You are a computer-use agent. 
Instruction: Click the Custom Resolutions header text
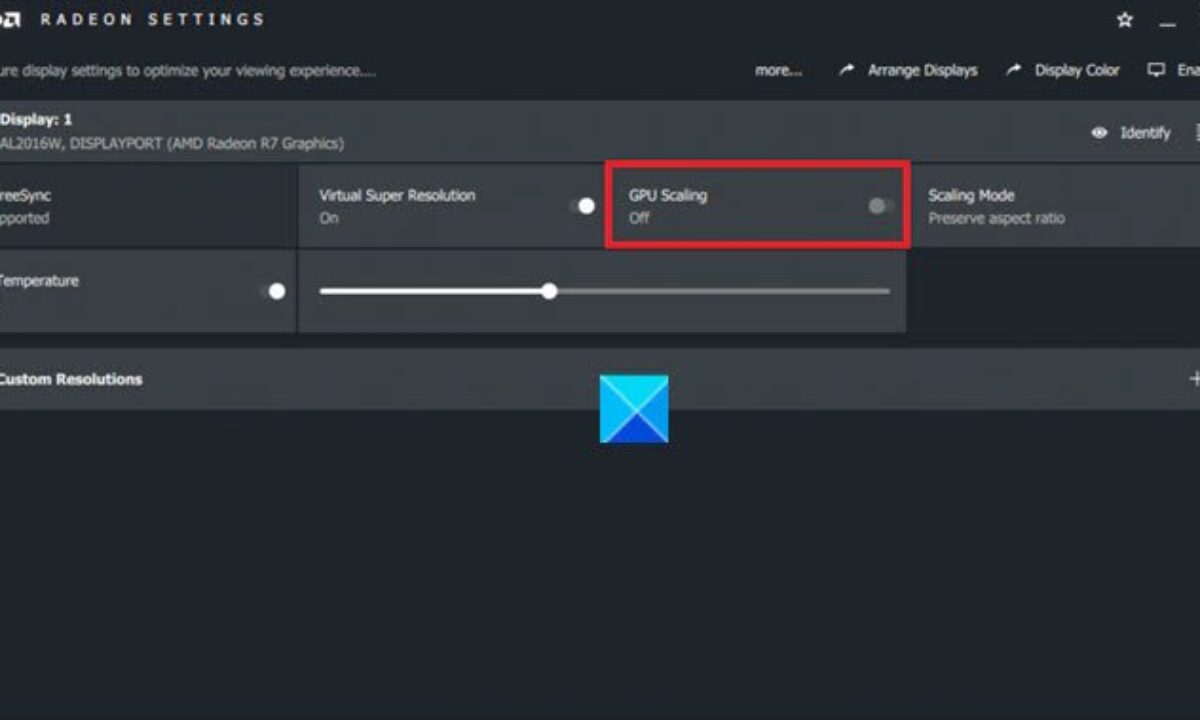click(70, 379)
